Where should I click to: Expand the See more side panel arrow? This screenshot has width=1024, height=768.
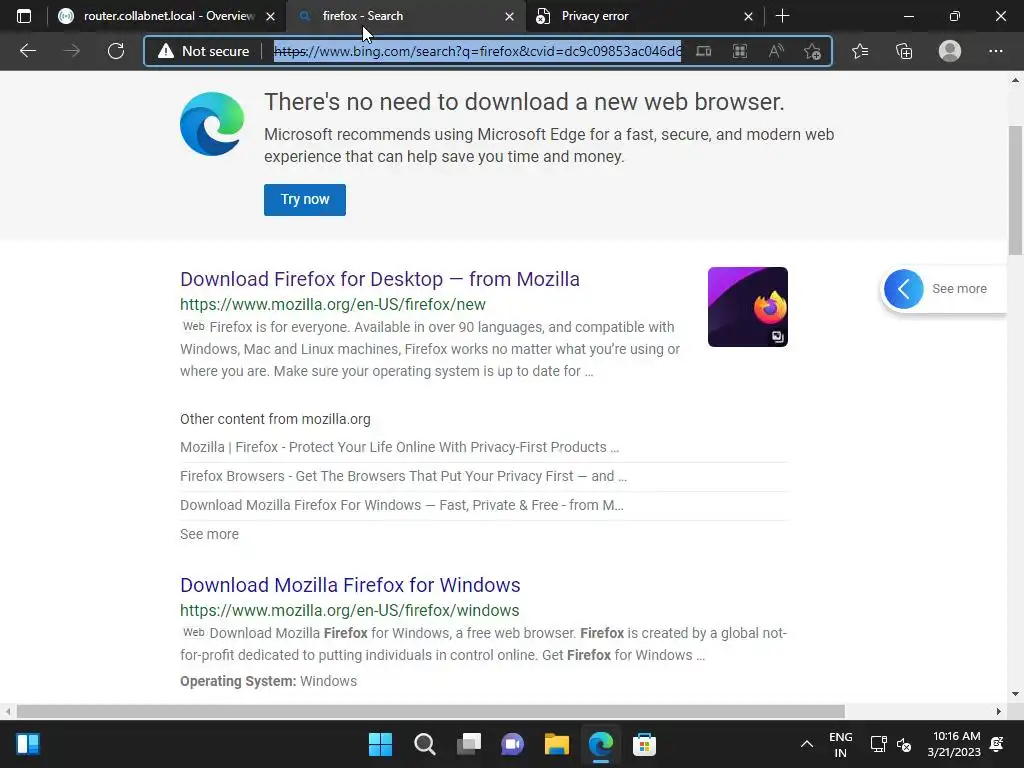pos(904,289)
